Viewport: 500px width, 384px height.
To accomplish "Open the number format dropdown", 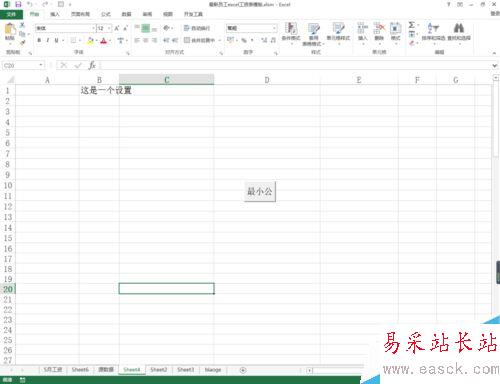I will pyautogui.click(x=274, y=28).
